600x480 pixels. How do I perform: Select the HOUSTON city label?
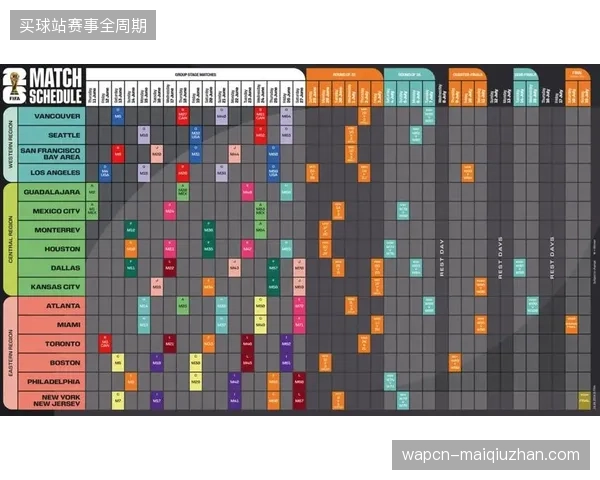click(52, 249)
